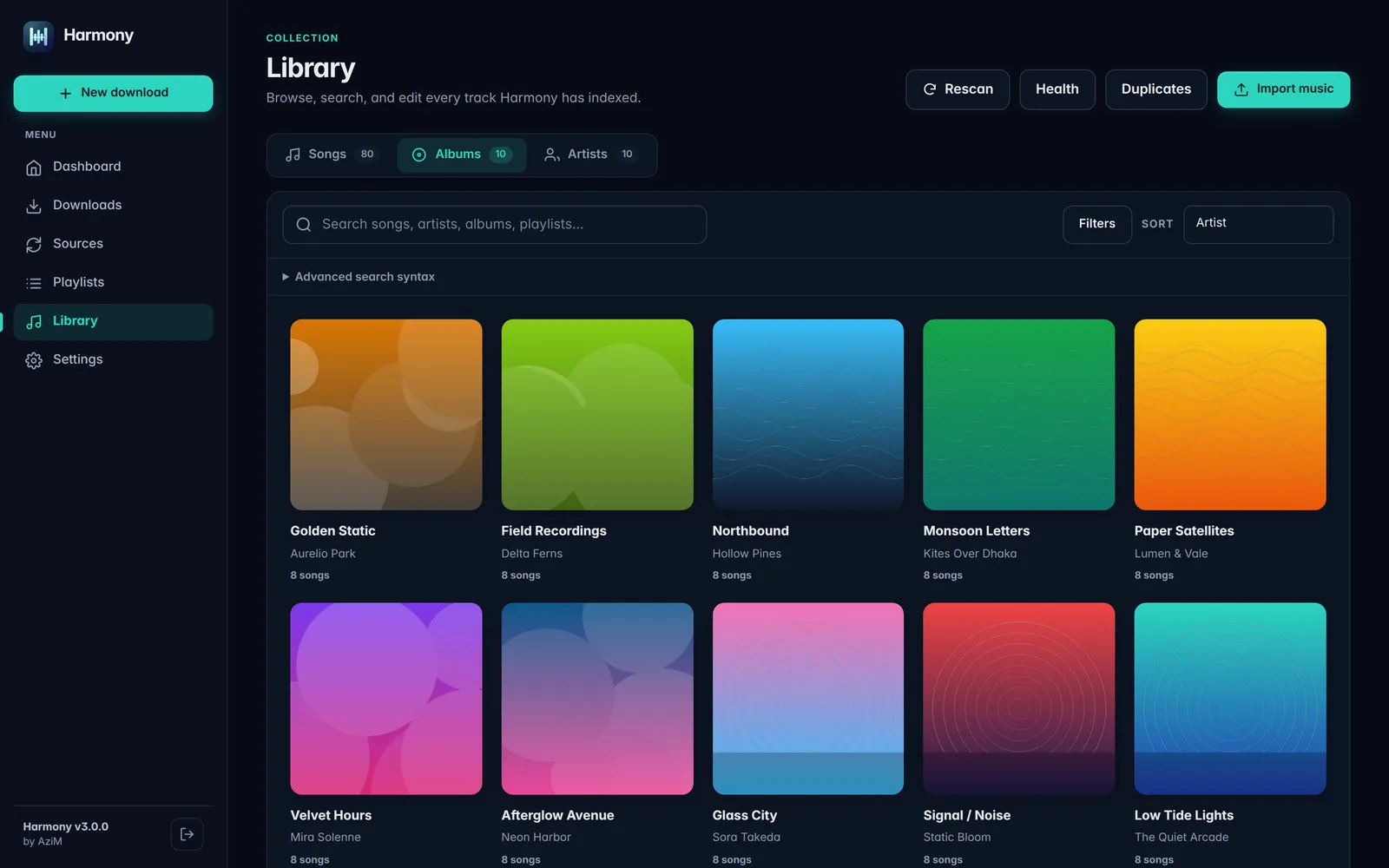
Task: Open the Glass City album cover
Action: (808, 699)
